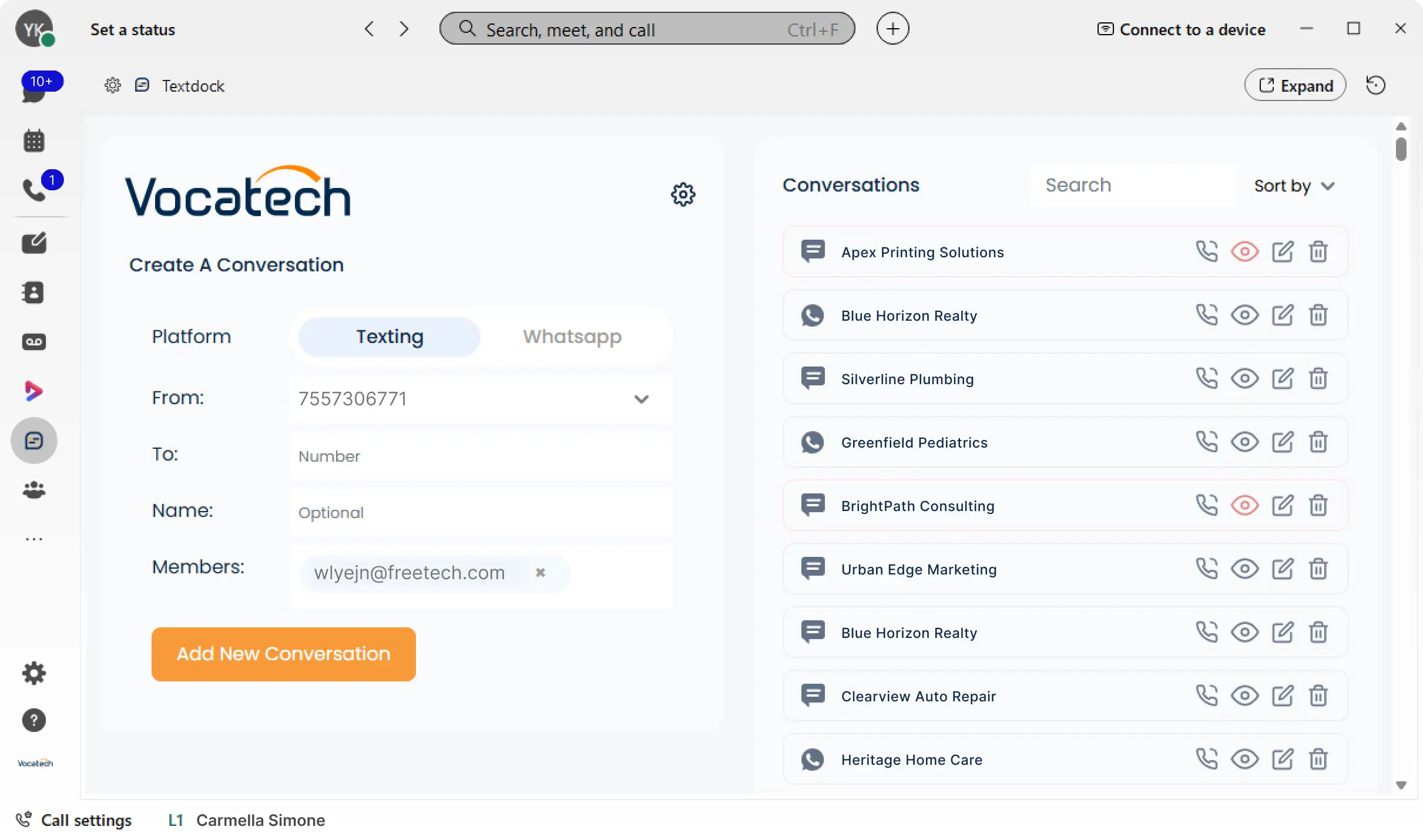Viewport: 1423px width, 840px height.
Task: Call Apex Printing Solutions via phone icon
Action: coord(1206,251)
